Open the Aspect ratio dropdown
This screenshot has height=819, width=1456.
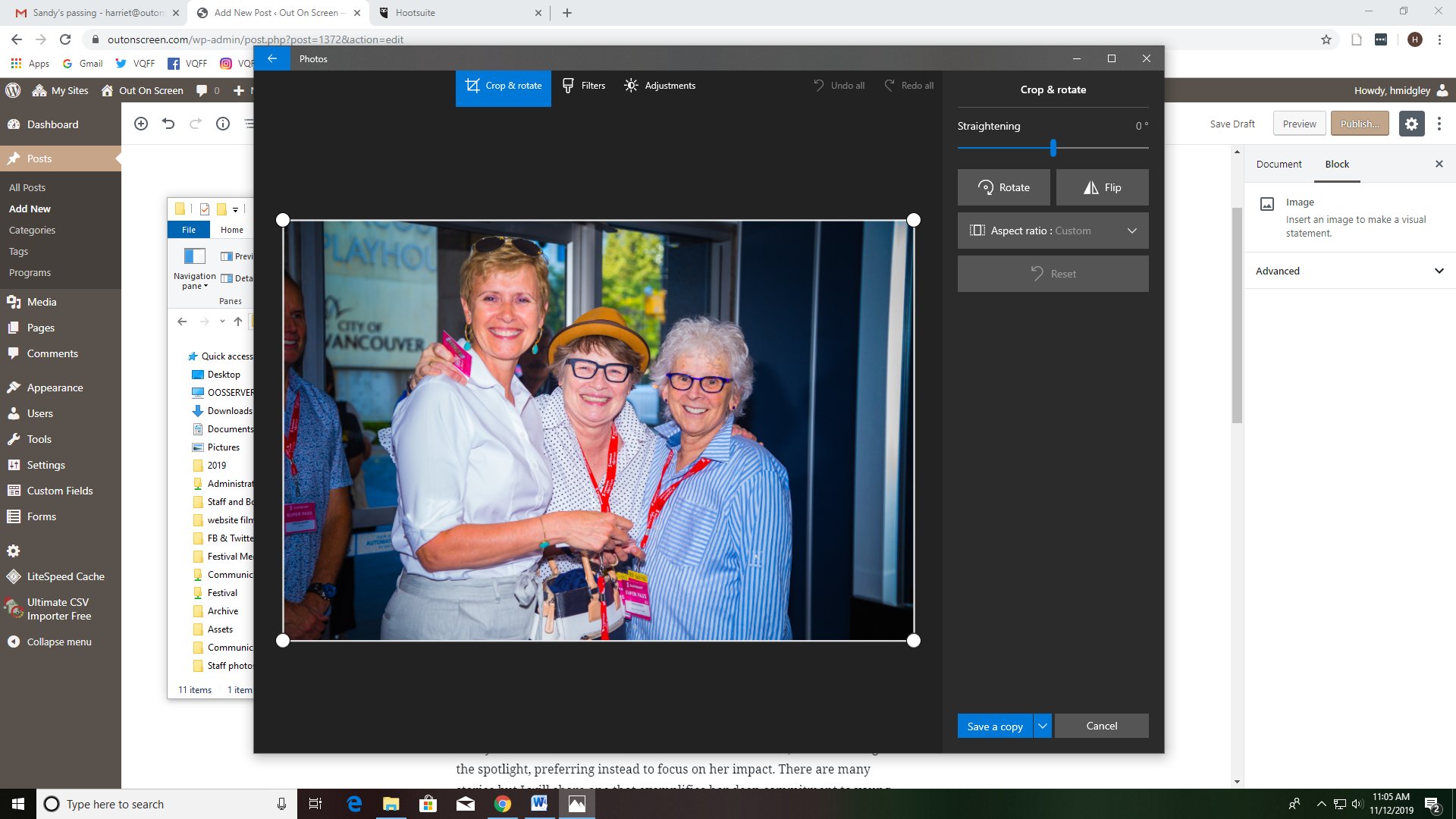click(x=1053, y=231)
